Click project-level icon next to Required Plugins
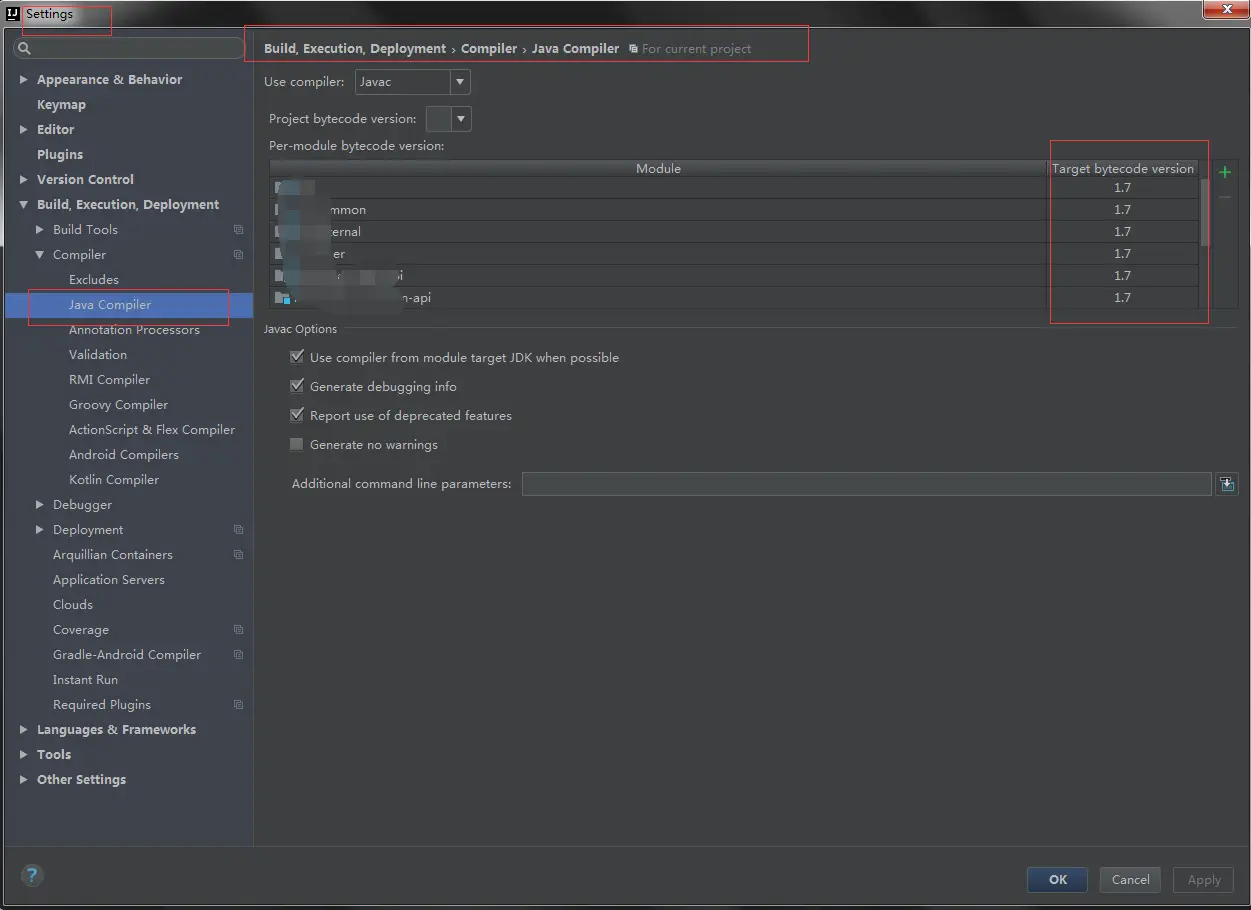This screenshot has height=910, width=1251. click(x=238, y=705)
